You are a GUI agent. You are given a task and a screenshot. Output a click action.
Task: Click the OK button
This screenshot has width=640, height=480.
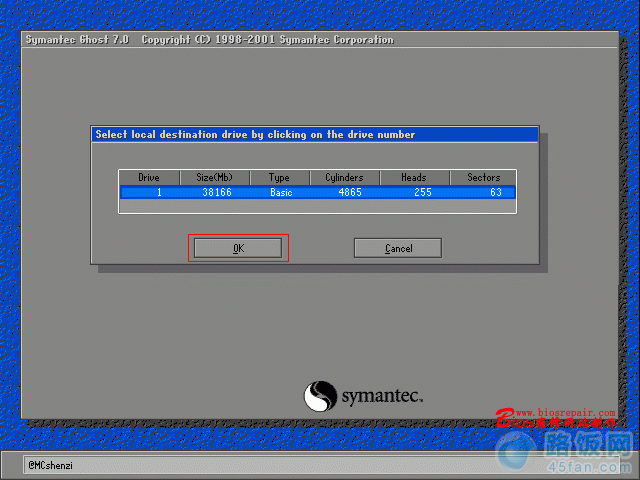pos(238,248)
